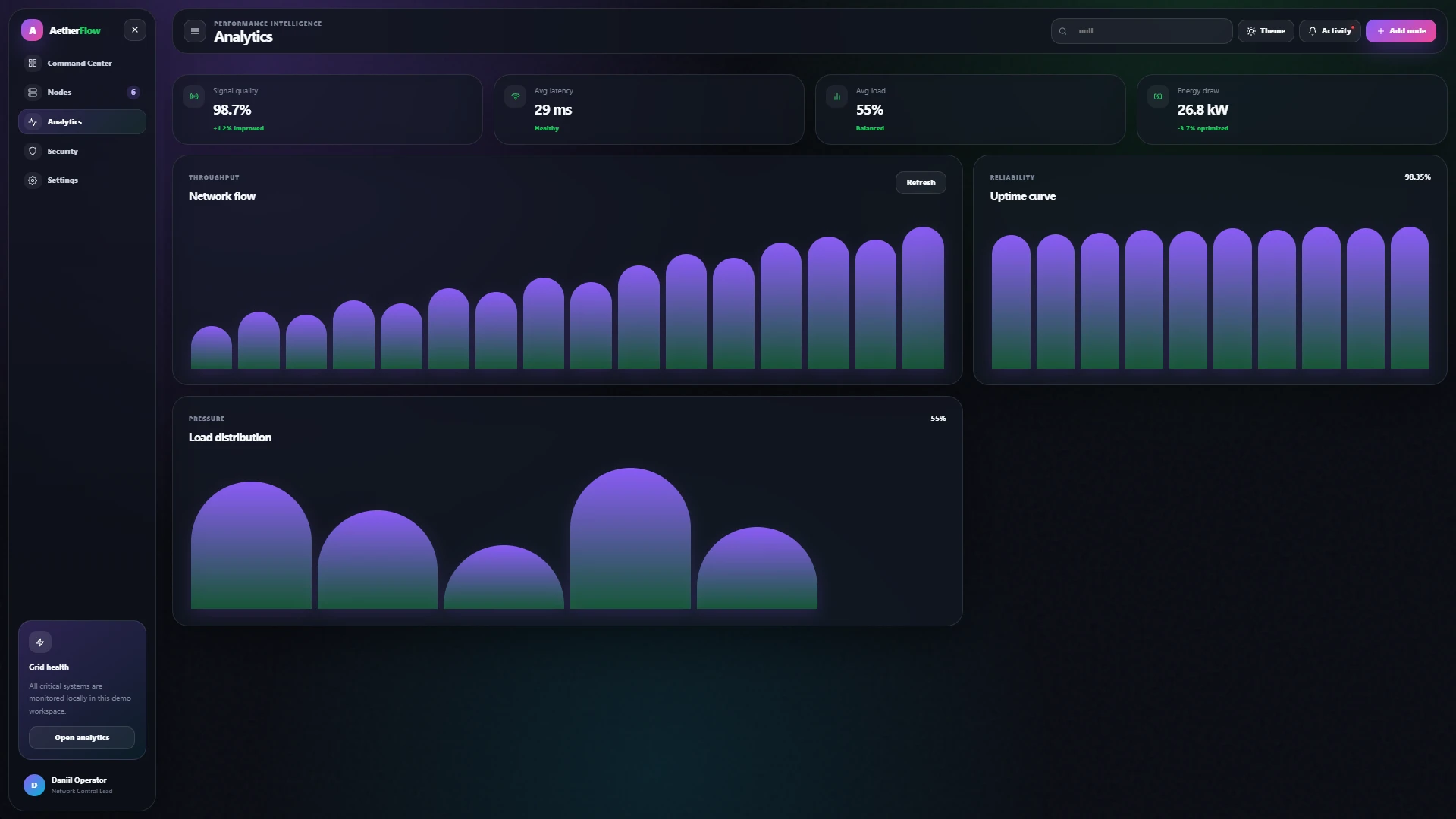The image size is (1456, 819).
Task: Click the sun icon in Theme button
Action: pos(1251,31)
